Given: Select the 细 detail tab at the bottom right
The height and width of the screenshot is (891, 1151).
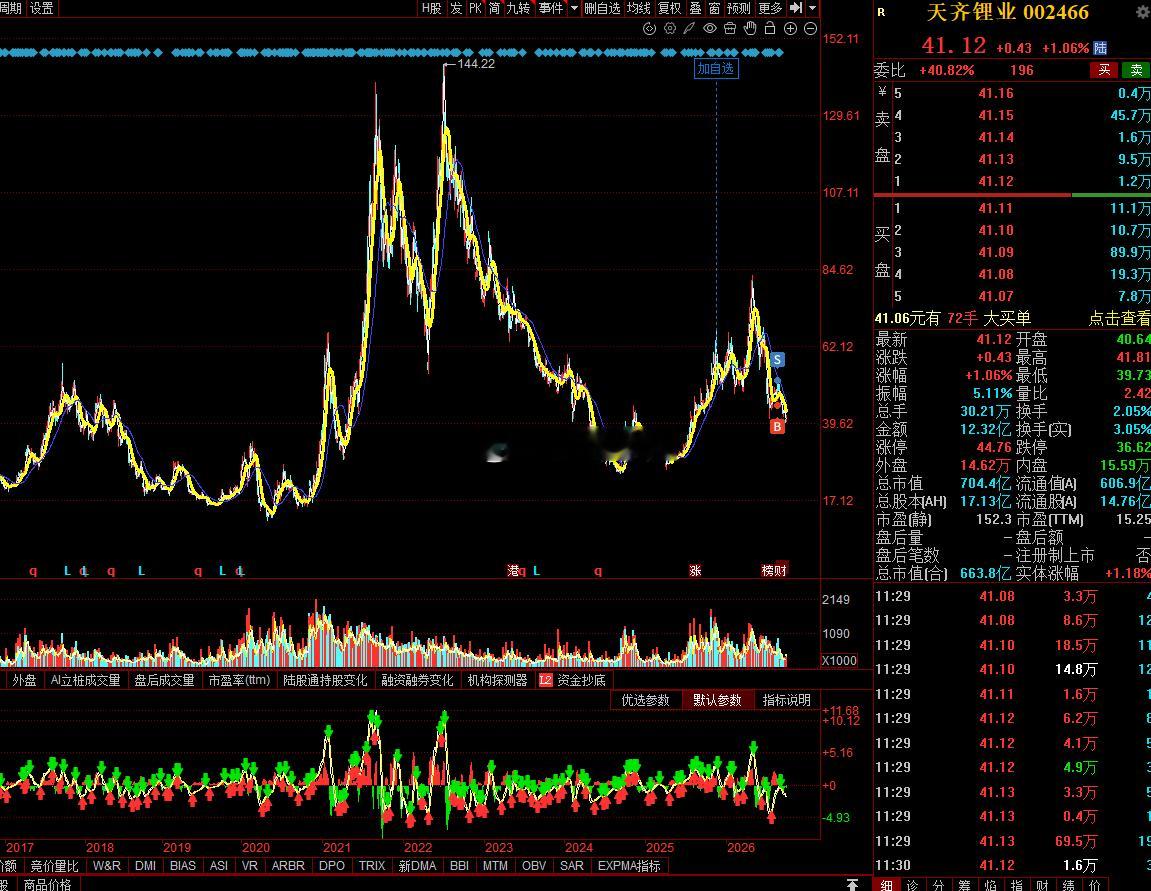Looking at the screenshot, I should [886, 884].
